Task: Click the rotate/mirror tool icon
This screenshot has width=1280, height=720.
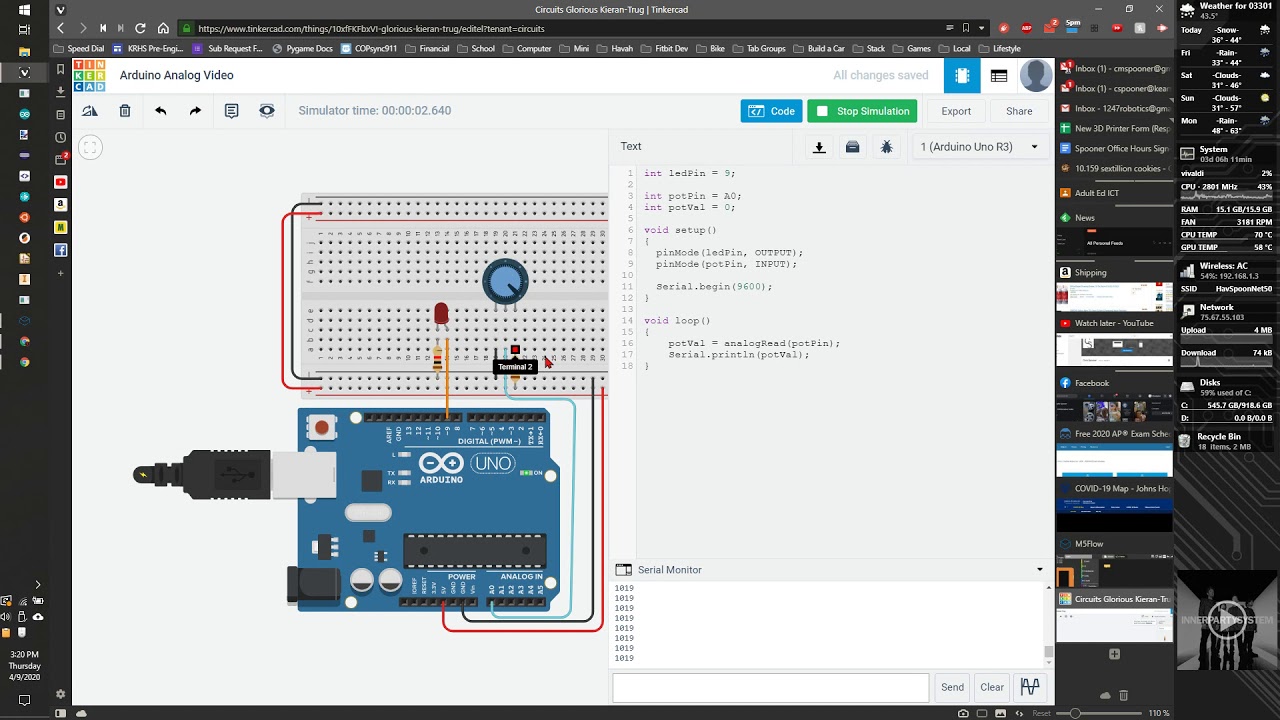Action: click(x=90, y=111)
